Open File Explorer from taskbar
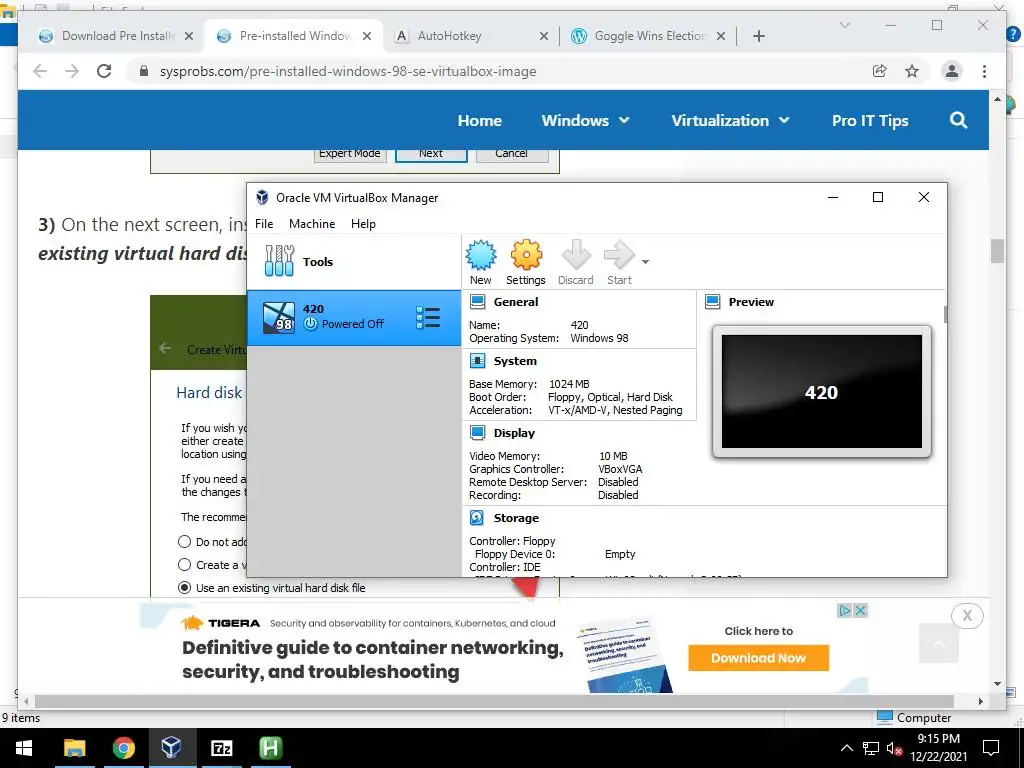Image resolution: width=1024 pixels, height=768 pixels. (x=74, y=748)
